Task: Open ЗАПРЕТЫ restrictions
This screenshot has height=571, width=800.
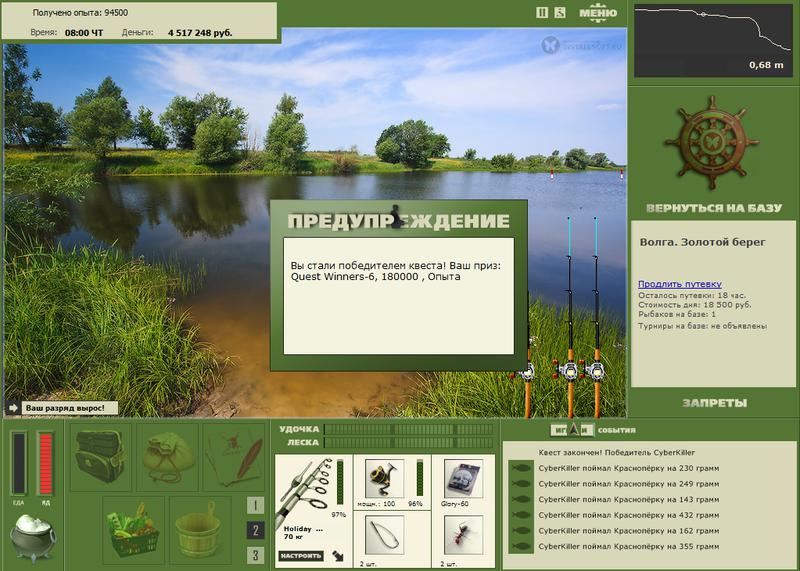Action: (x=714, y=403)
